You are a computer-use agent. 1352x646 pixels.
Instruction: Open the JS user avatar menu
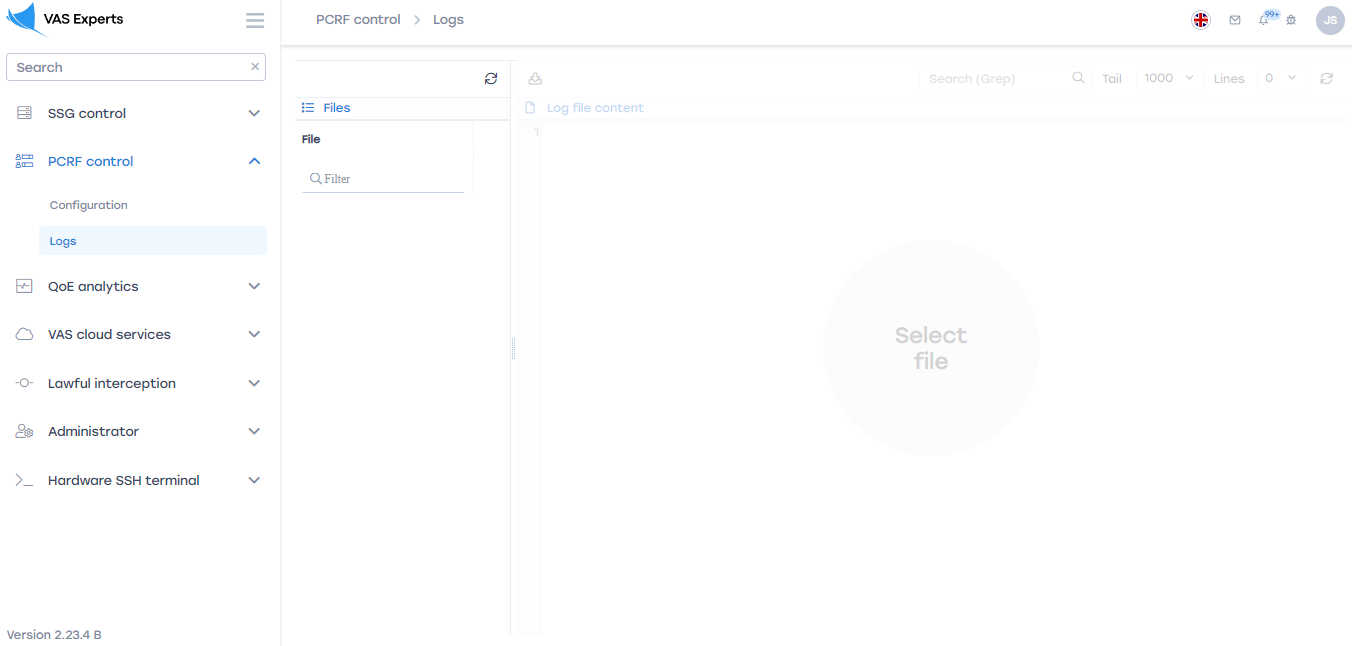(1329, 20)
